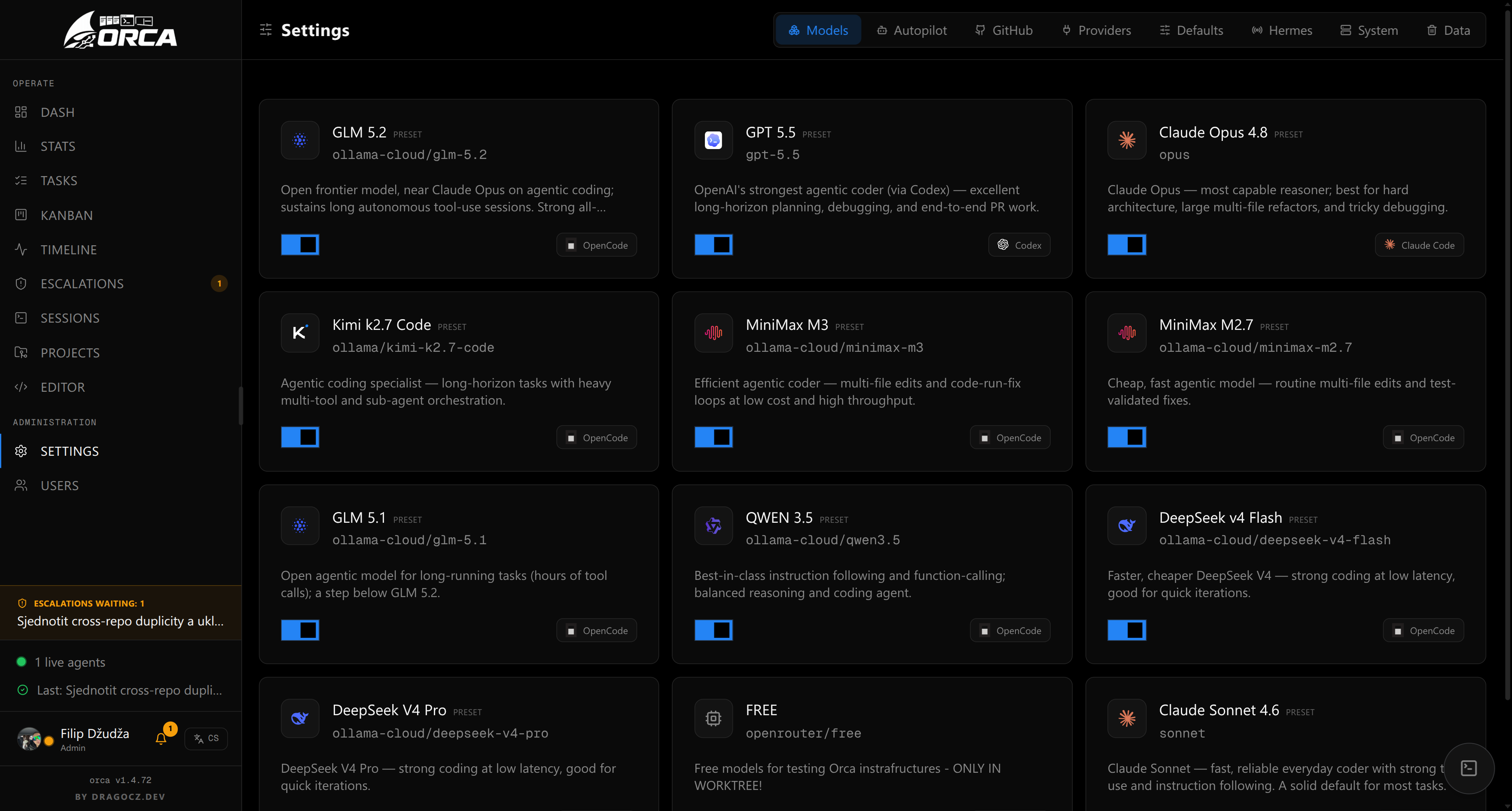Screen dimensions: 1512x811
Task: Disable the GLM 5.2 model toggle
Action: pyautogui.click(x=300, y=245)
